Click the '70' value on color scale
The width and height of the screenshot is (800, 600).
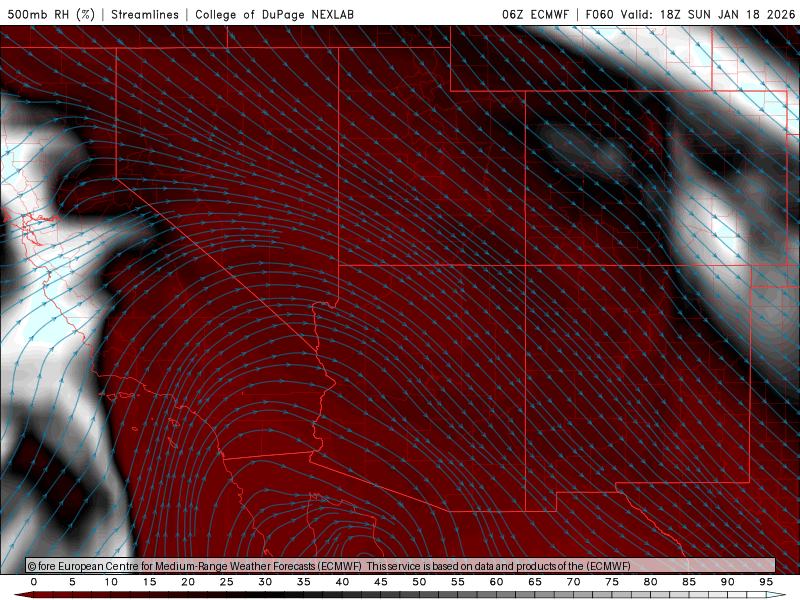573,582
